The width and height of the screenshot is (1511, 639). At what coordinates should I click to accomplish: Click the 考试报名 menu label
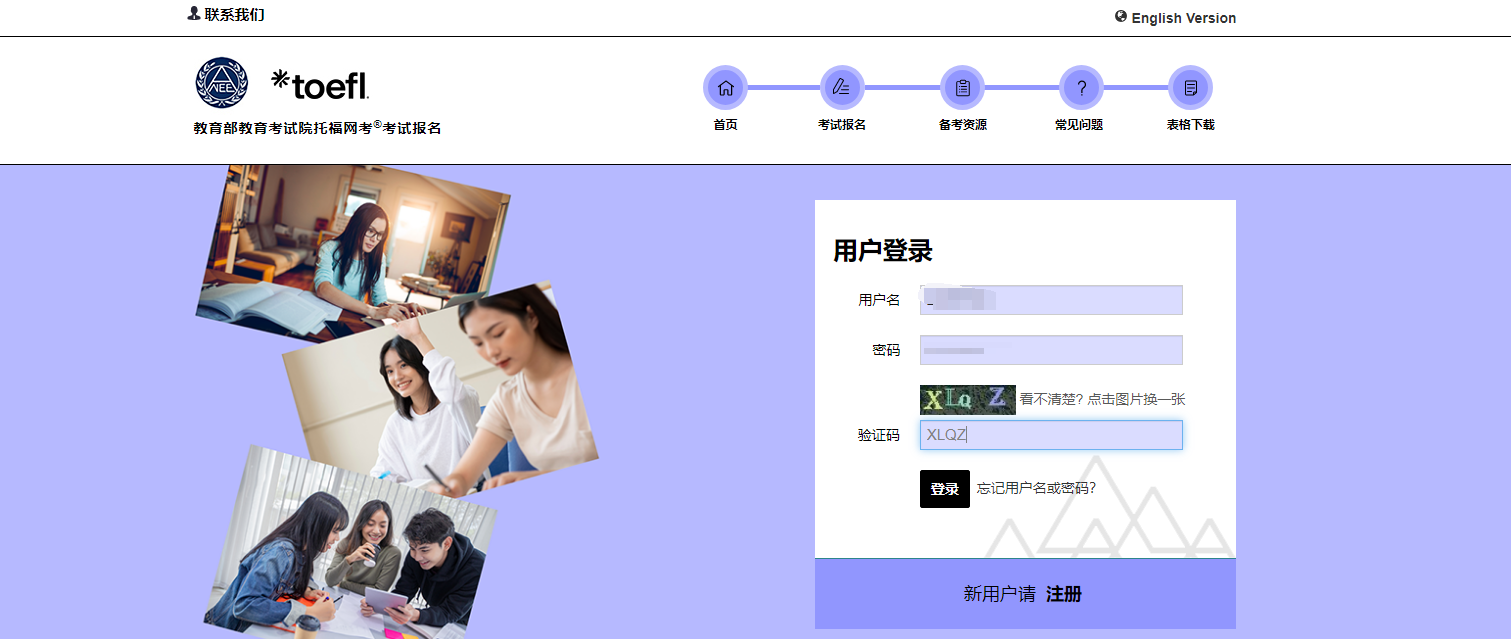(x=842, y=125)
